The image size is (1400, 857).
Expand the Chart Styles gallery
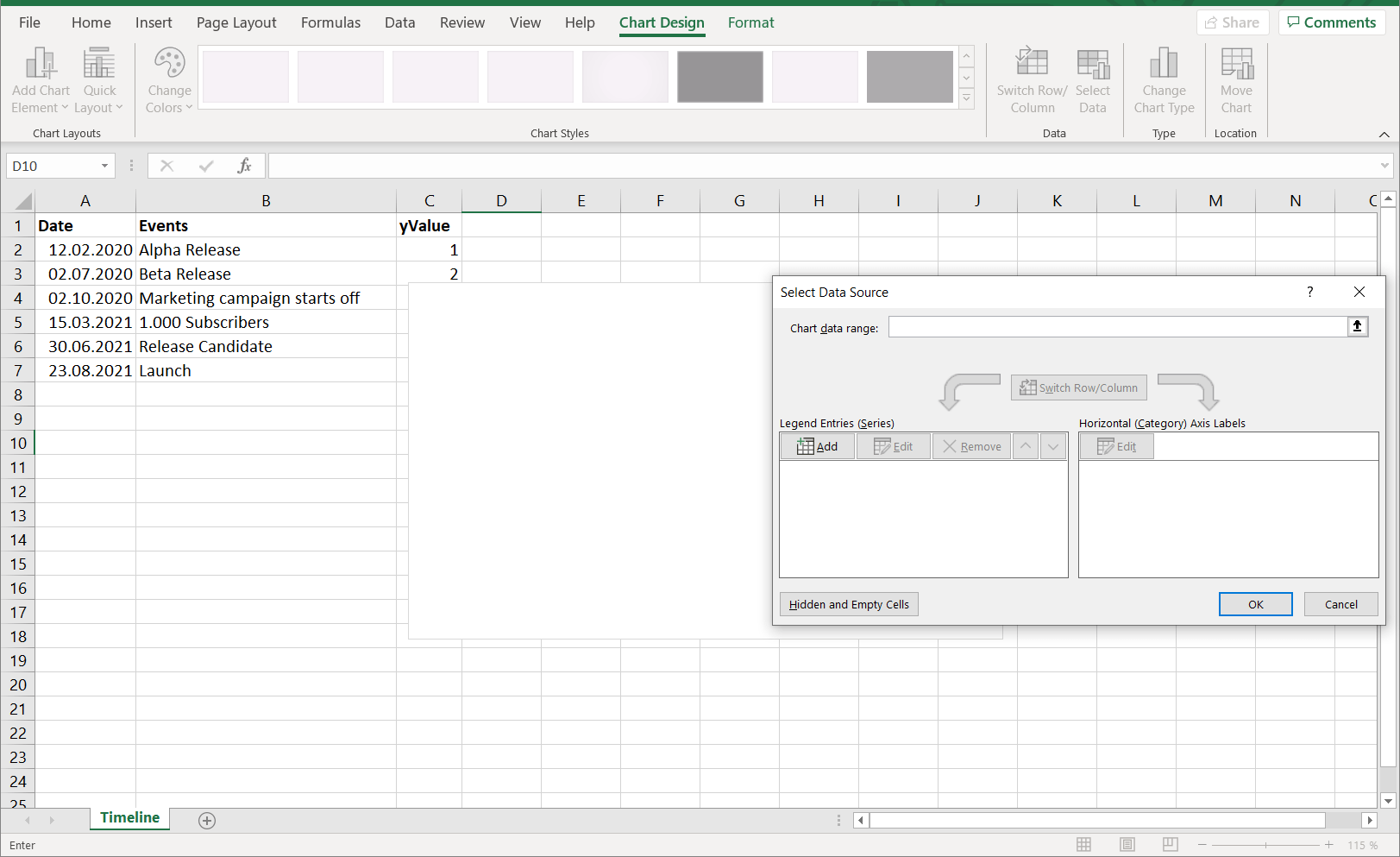pyautogui.click(x=966, y=98)
